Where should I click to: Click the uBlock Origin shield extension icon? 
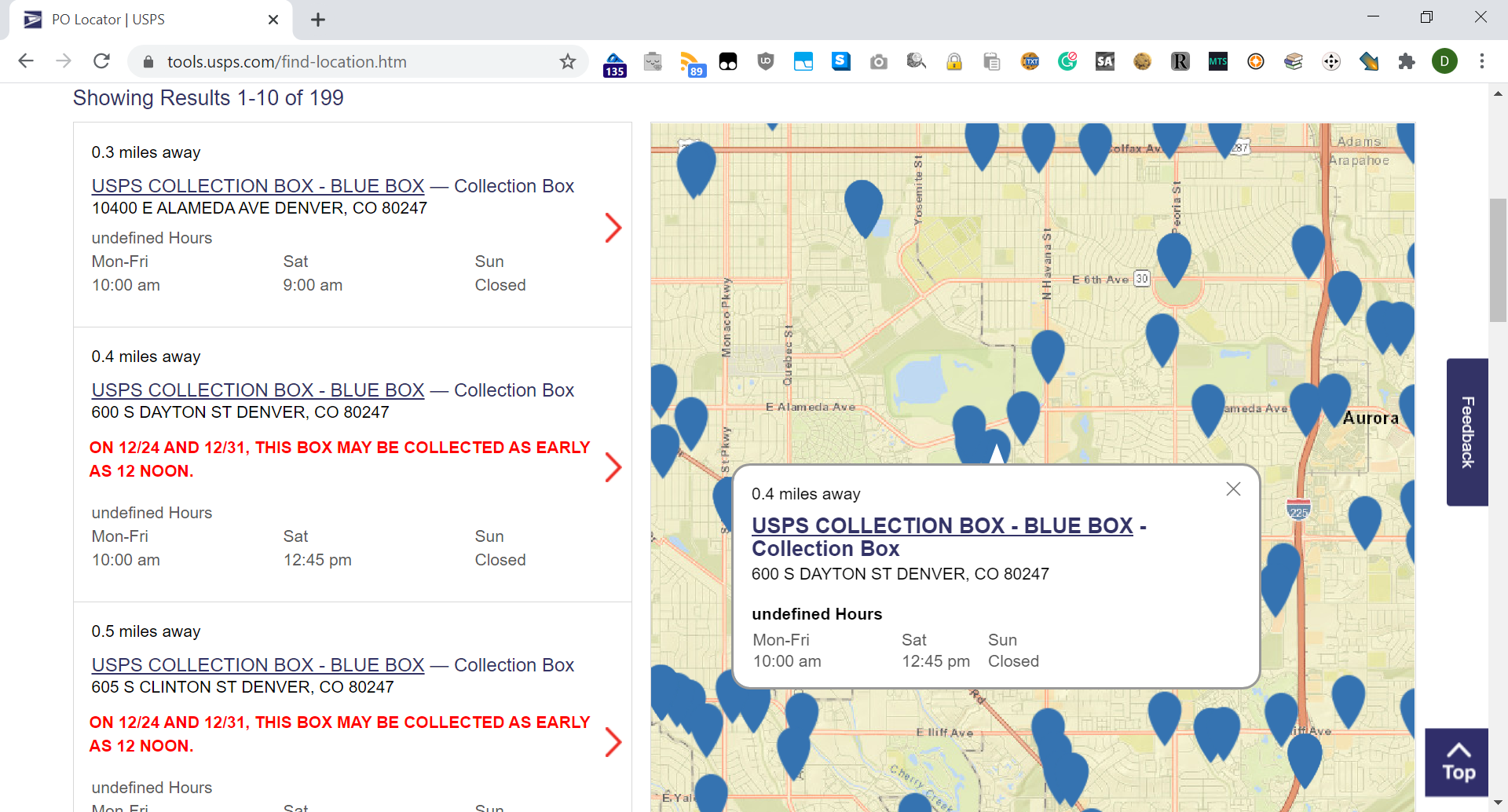pyautogui.click(x=766, y=61)
